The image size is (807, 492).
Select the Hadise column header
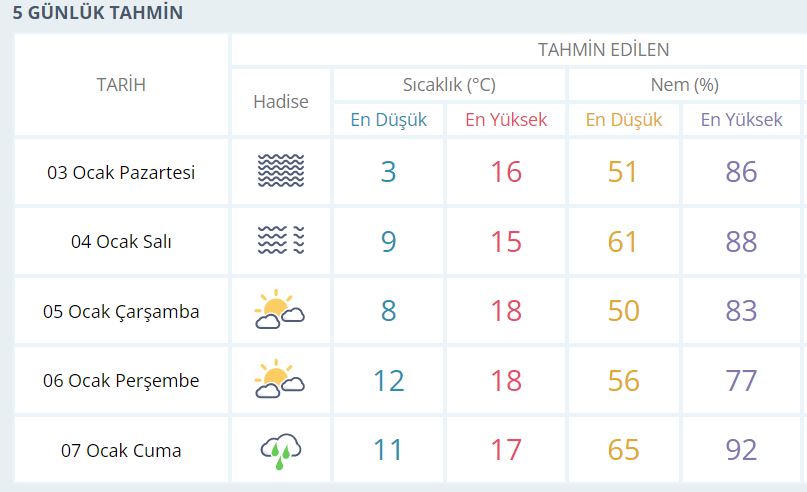tap(280, 102)
